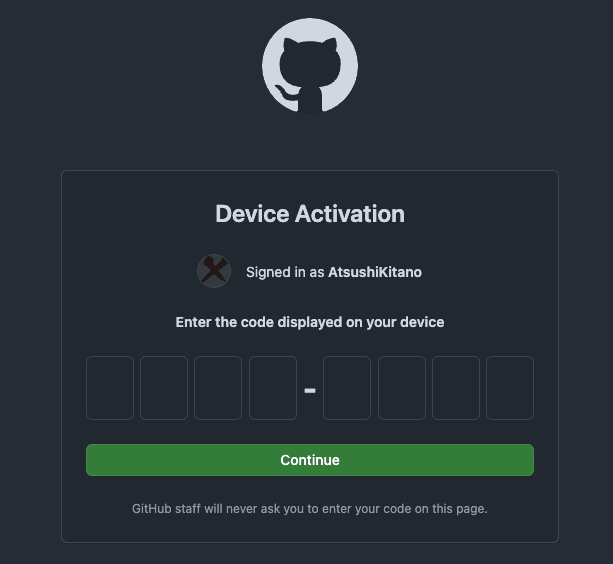Select the fifth box right after the dash

point(347,388)
